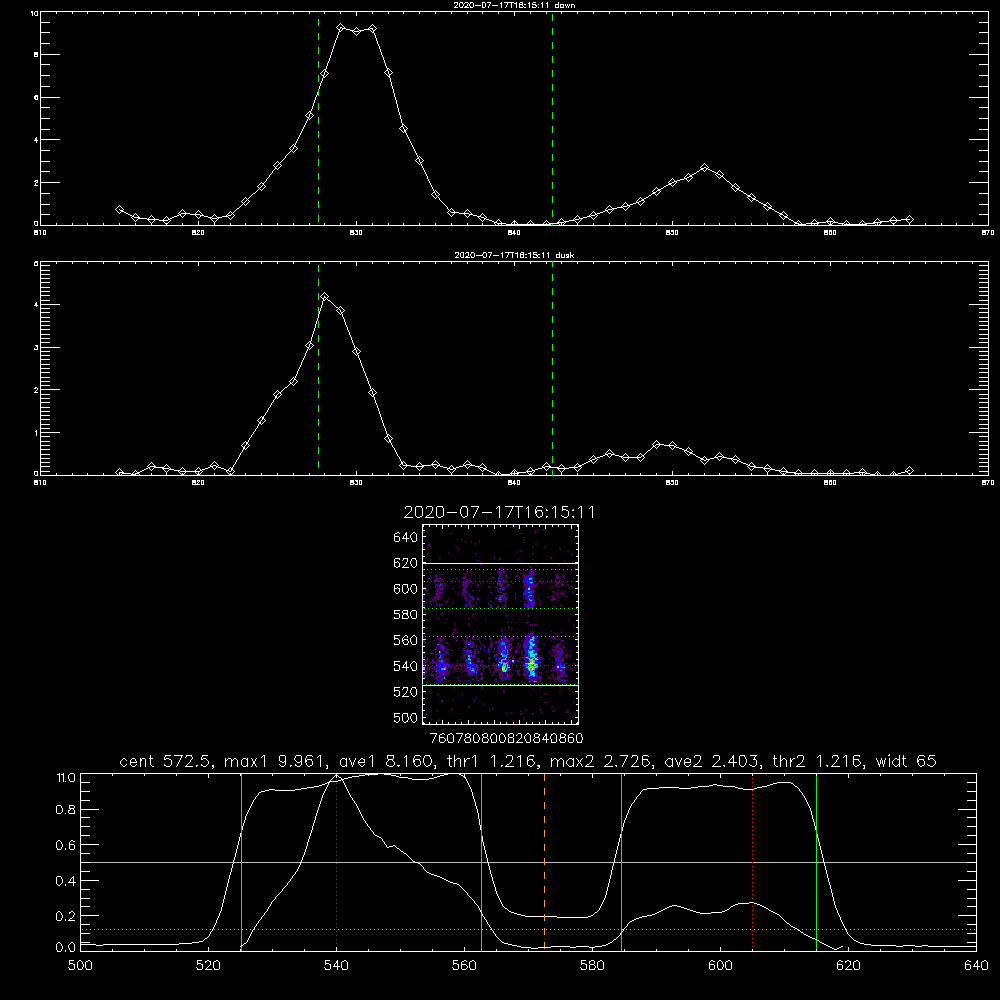Click the 'widt 65' statistic value

(906, 761)
